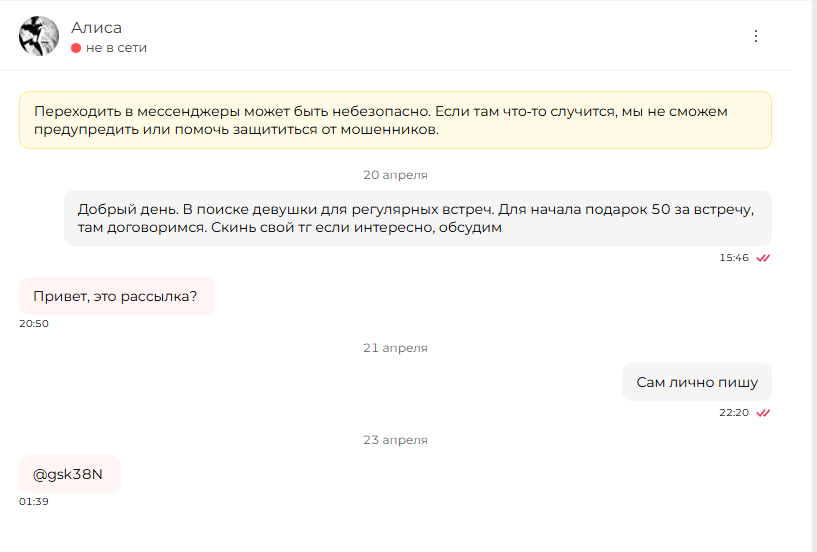This screenshot has height=552, width=817.
Task: Click the 'не в сети' status text
Action: (116, 48)
